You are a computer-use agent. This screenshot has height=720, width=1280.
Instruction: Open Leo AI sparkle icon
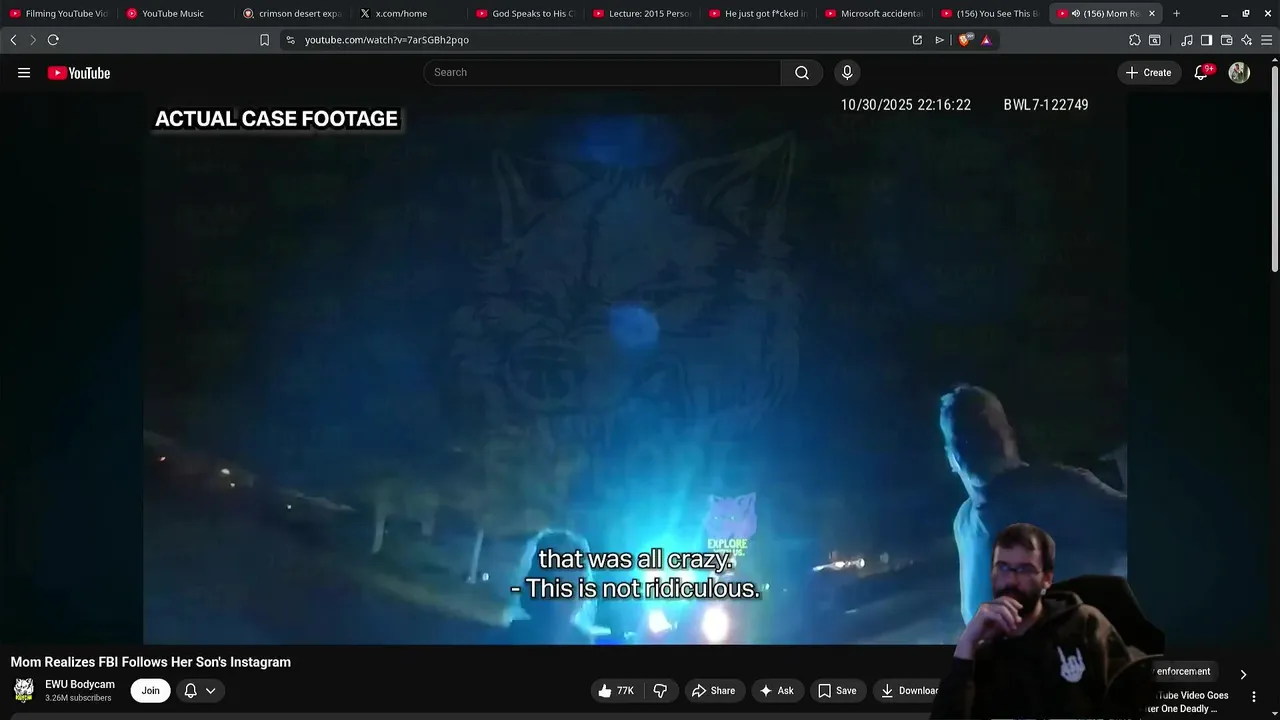tap(1246, 40)
